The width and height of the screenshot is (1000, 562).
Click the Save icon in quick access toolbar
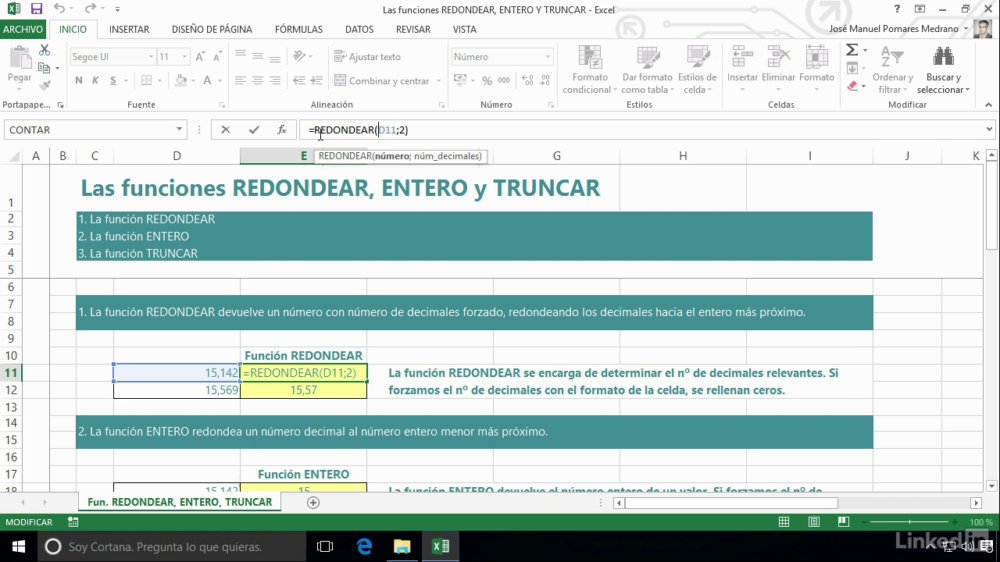(36, 9)
